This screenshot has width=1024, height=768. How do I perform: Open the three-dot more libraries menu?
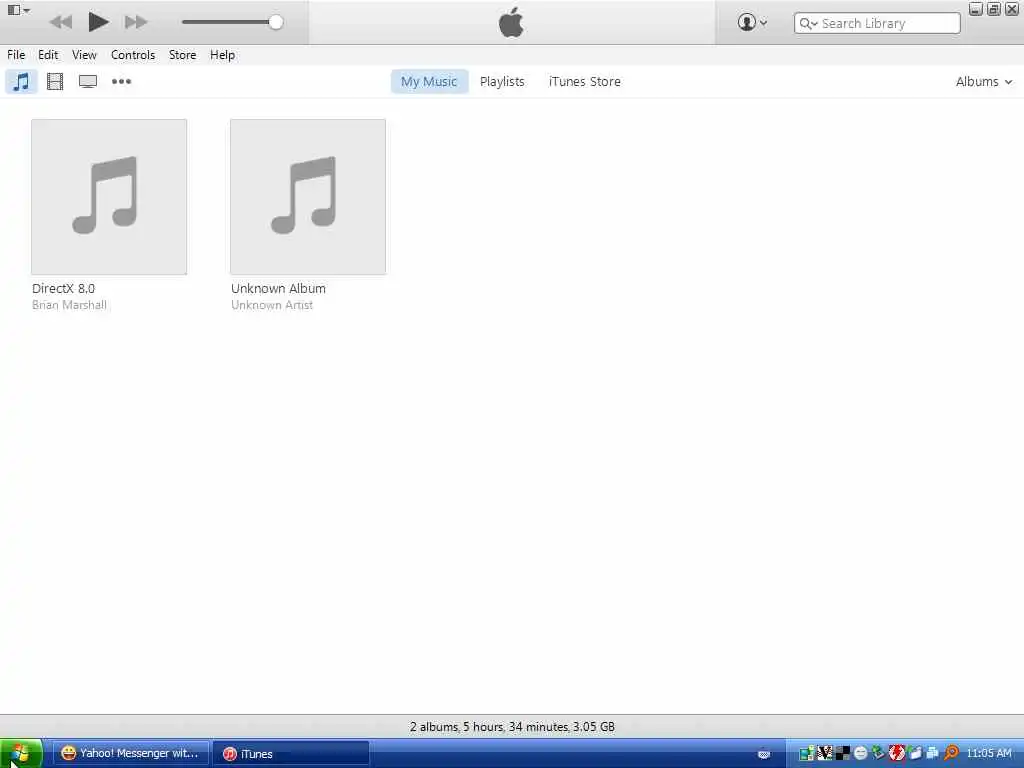[121, 82]
